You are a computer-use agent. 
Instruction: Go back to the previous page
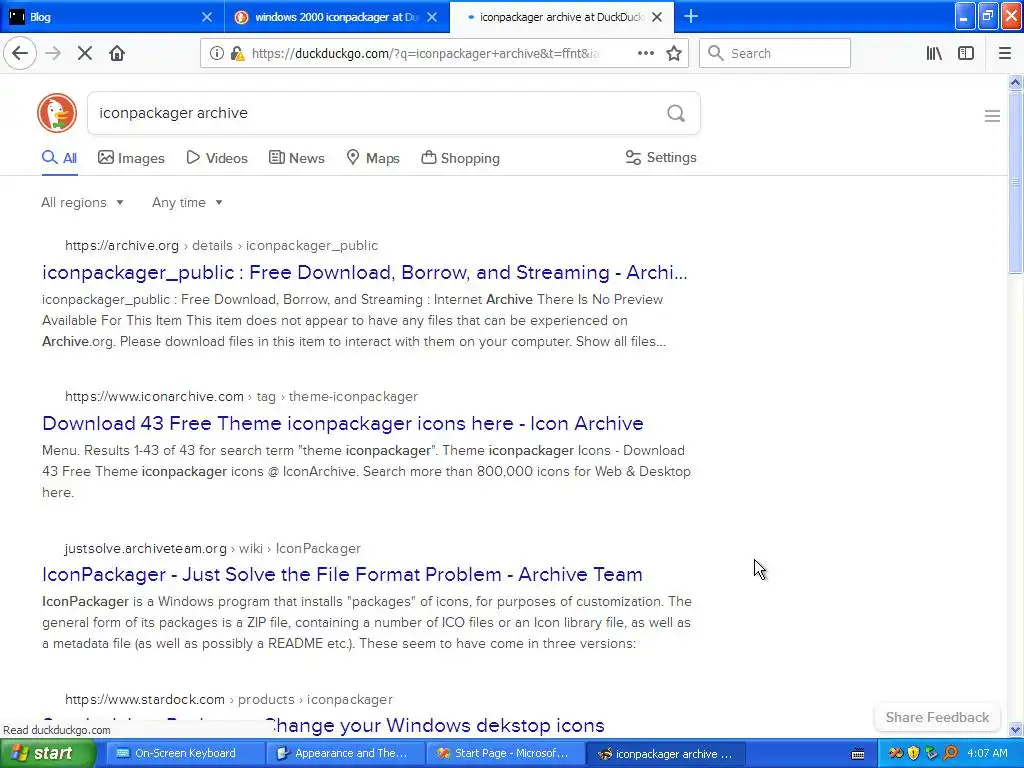point(20,53)
